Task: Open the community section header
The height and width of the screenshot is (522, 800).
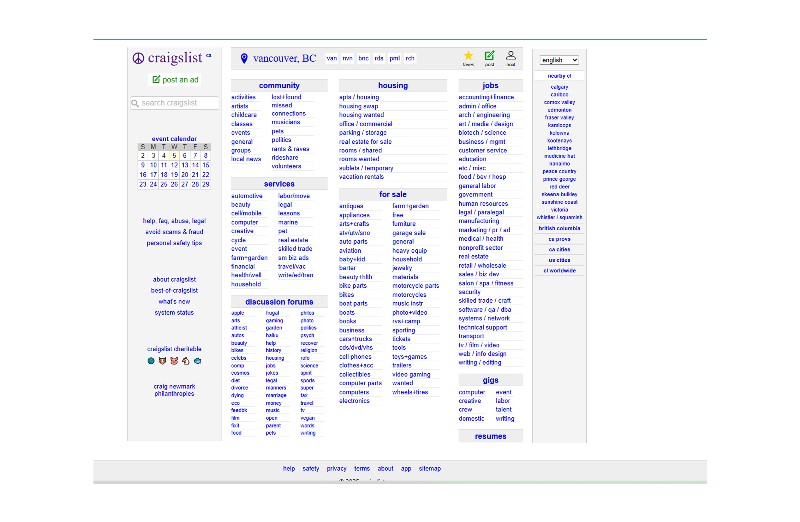Action: [279, 86]
